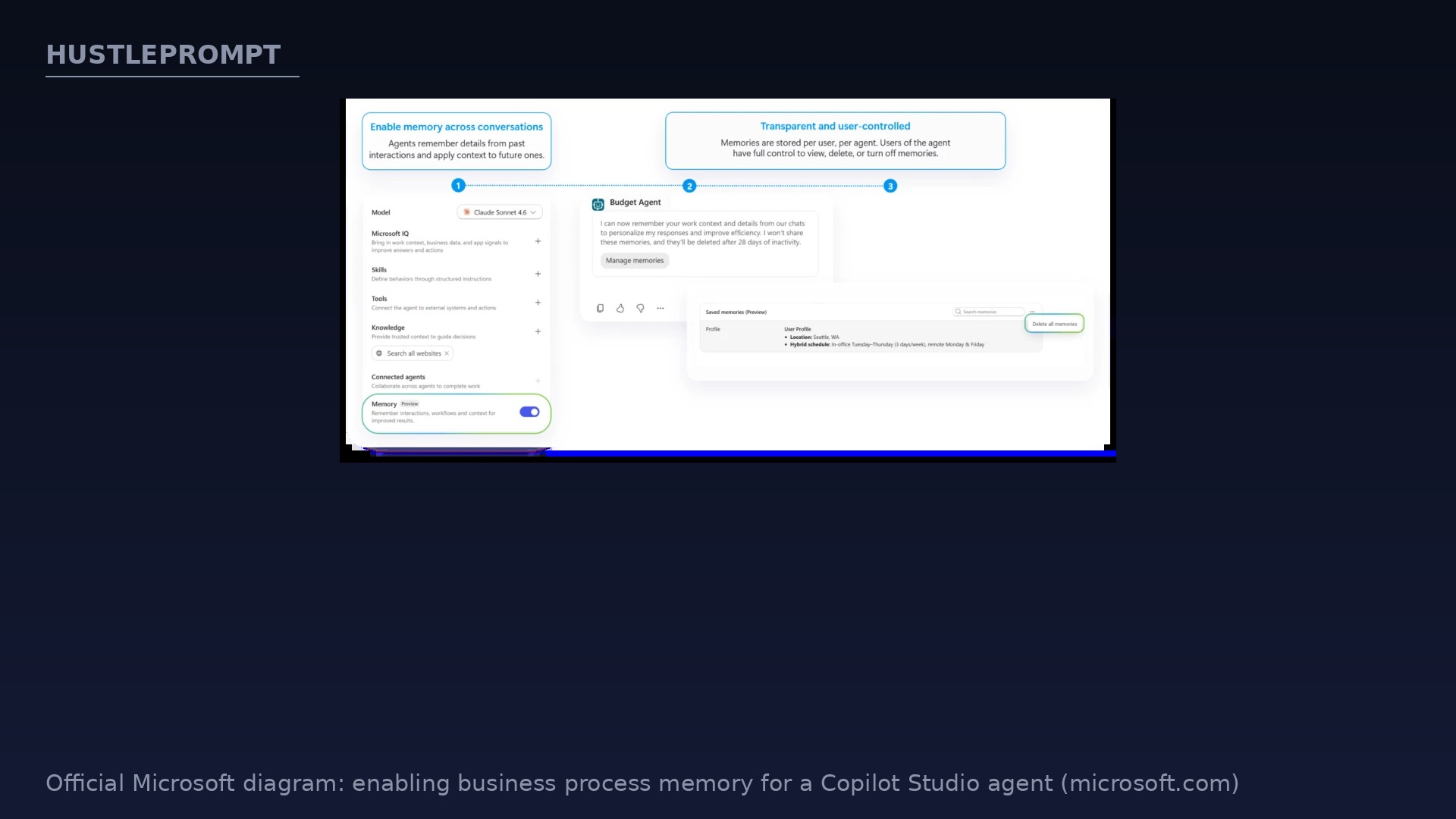
Task: Click the Location: Seattle, WA line
Action: point(813,337)
